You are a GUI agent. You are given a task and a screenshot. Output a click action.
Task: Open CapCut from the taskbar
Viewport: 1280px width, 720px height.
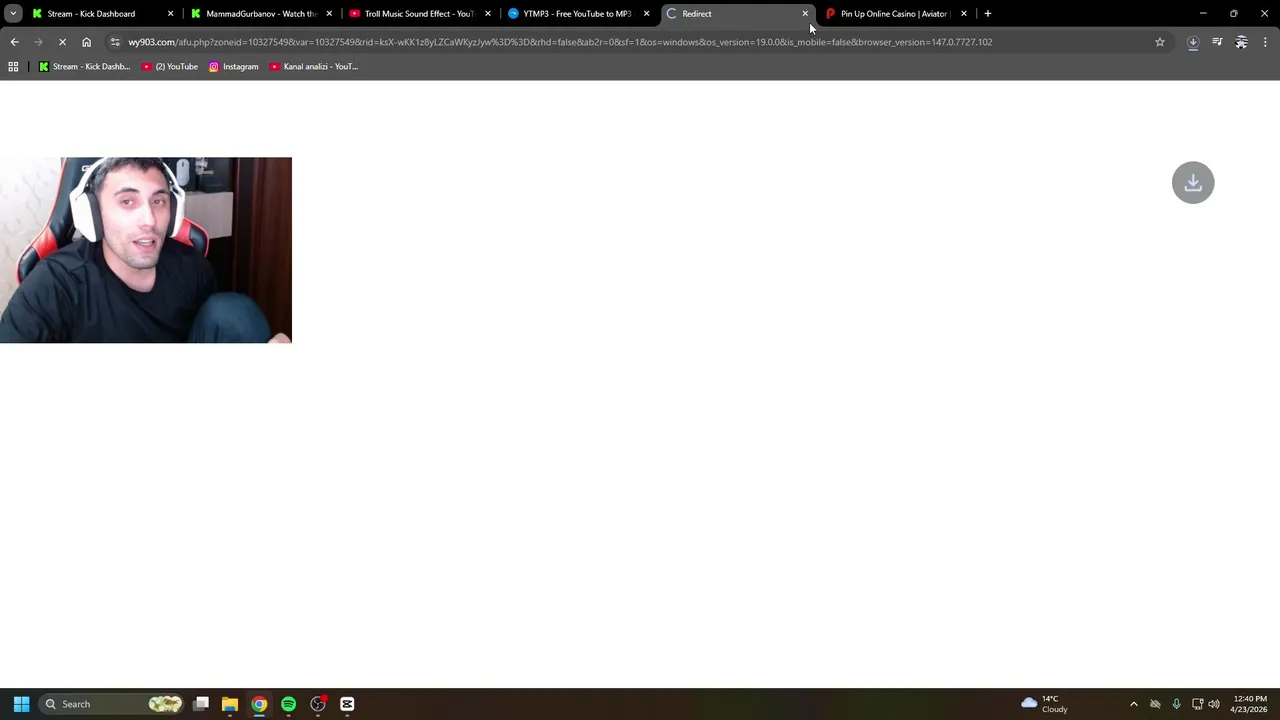347,704
